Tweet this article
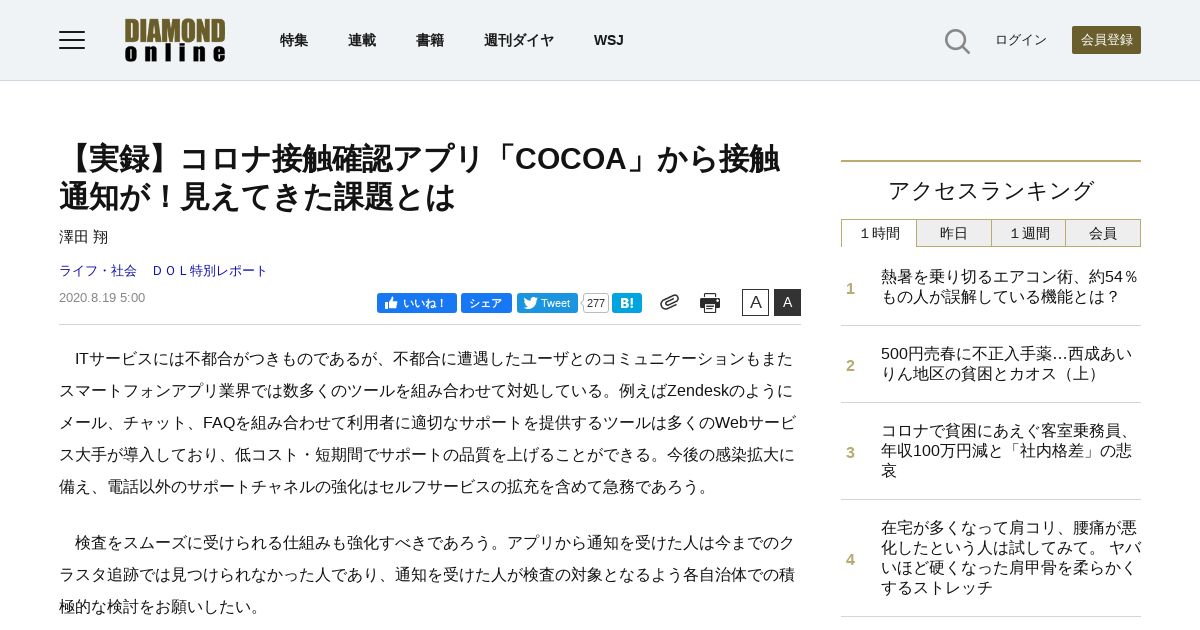 [547, 303]
